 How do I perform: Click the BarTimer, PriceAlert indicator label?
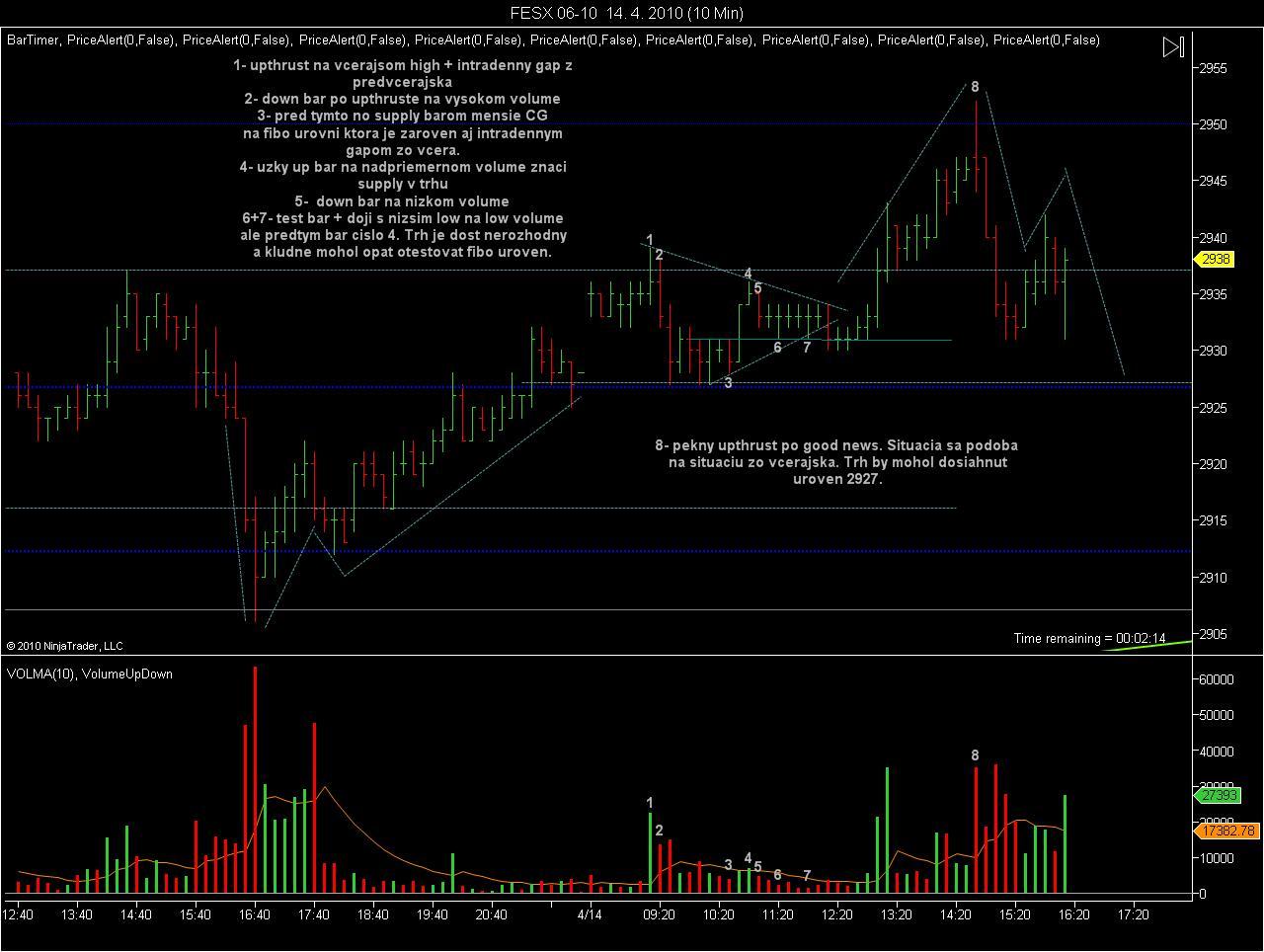tap(553, 40)
